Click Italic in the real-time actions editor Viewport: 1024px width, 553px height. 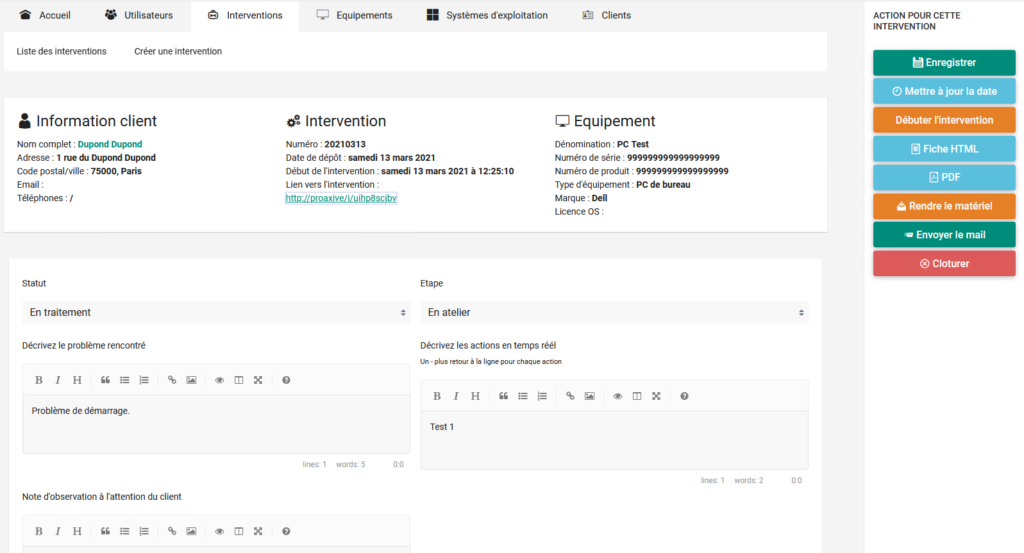[456, 396]
